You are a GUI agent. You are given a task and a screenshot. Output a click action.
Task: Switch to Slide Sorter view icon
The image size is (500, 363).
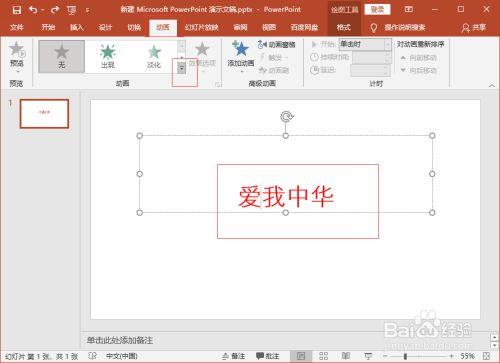point(323,356)
